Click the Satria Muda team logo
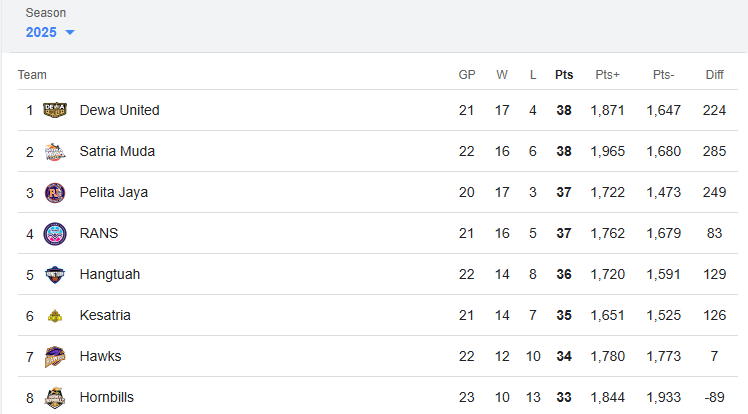The image size is (748, 414). [x=55, y=152]
